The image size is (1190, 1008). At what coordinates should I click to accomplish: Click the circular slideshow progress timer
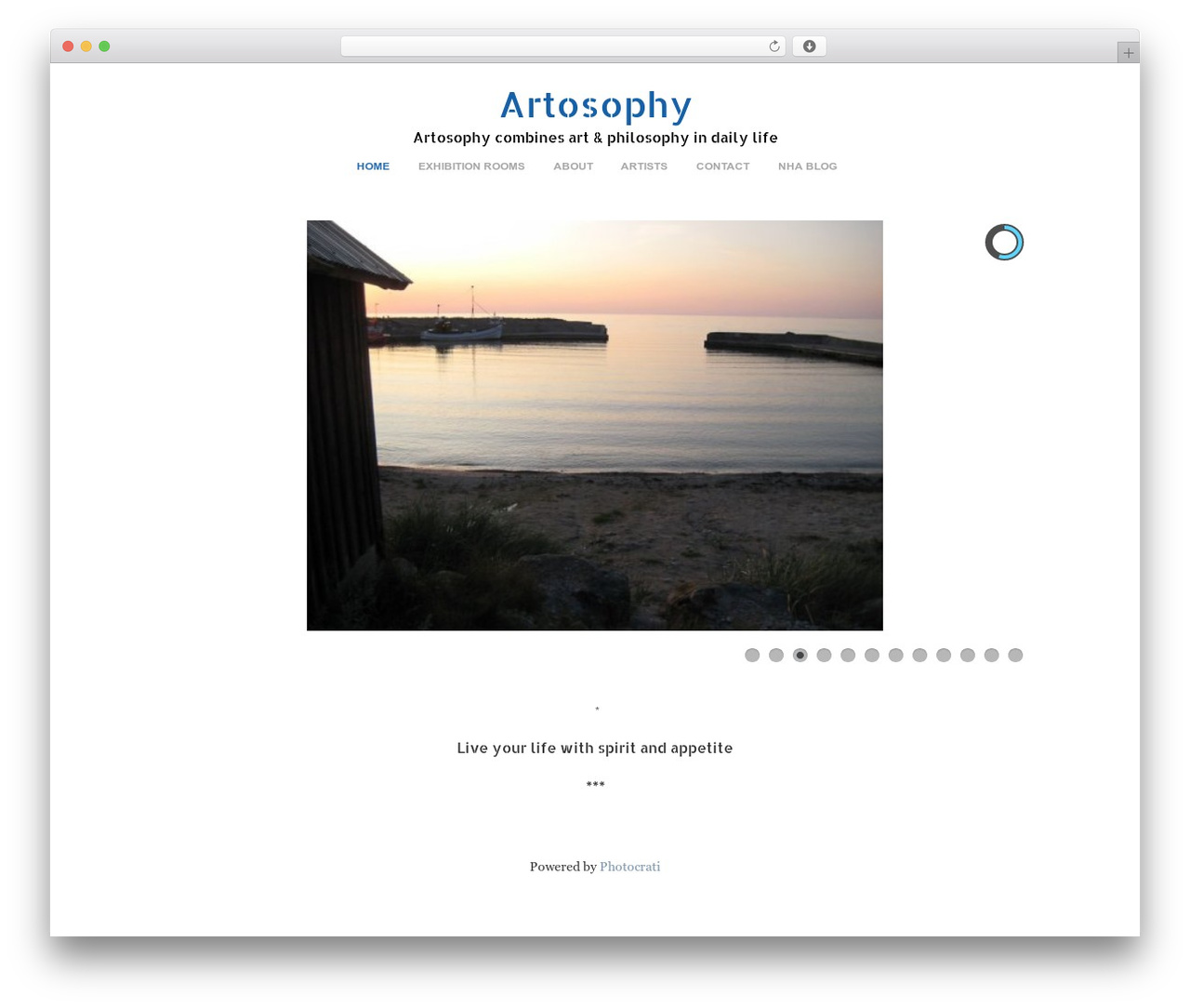1004,242
